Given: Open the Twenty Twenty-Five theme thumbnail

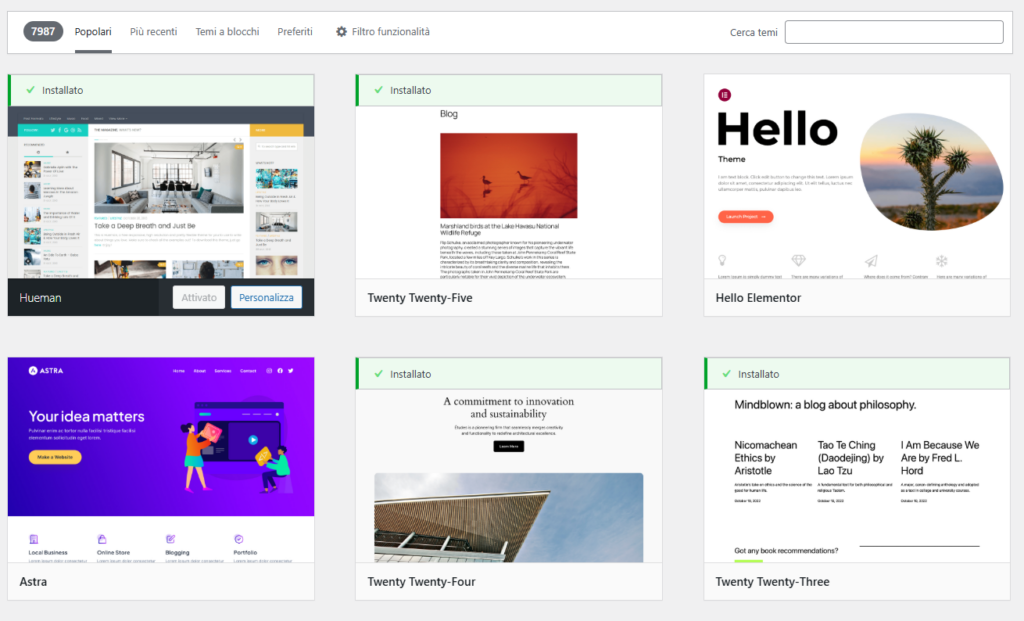Looking at the screenshot, I should 508,192.
